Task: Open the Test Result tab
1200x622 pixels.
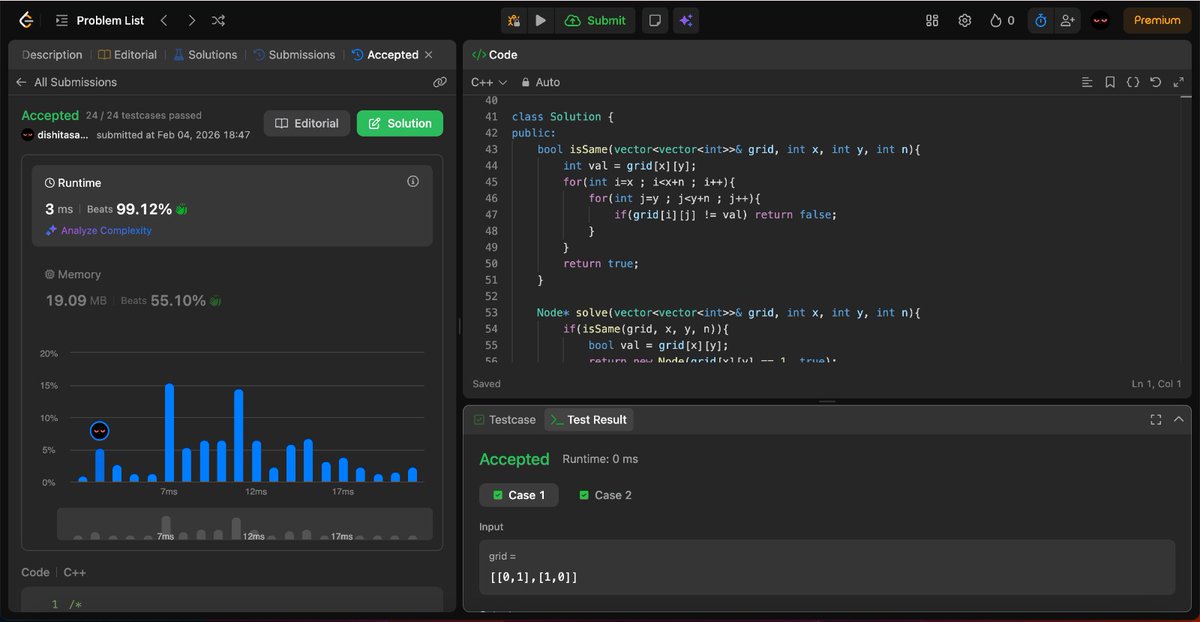Action: [x=589, y=420]
